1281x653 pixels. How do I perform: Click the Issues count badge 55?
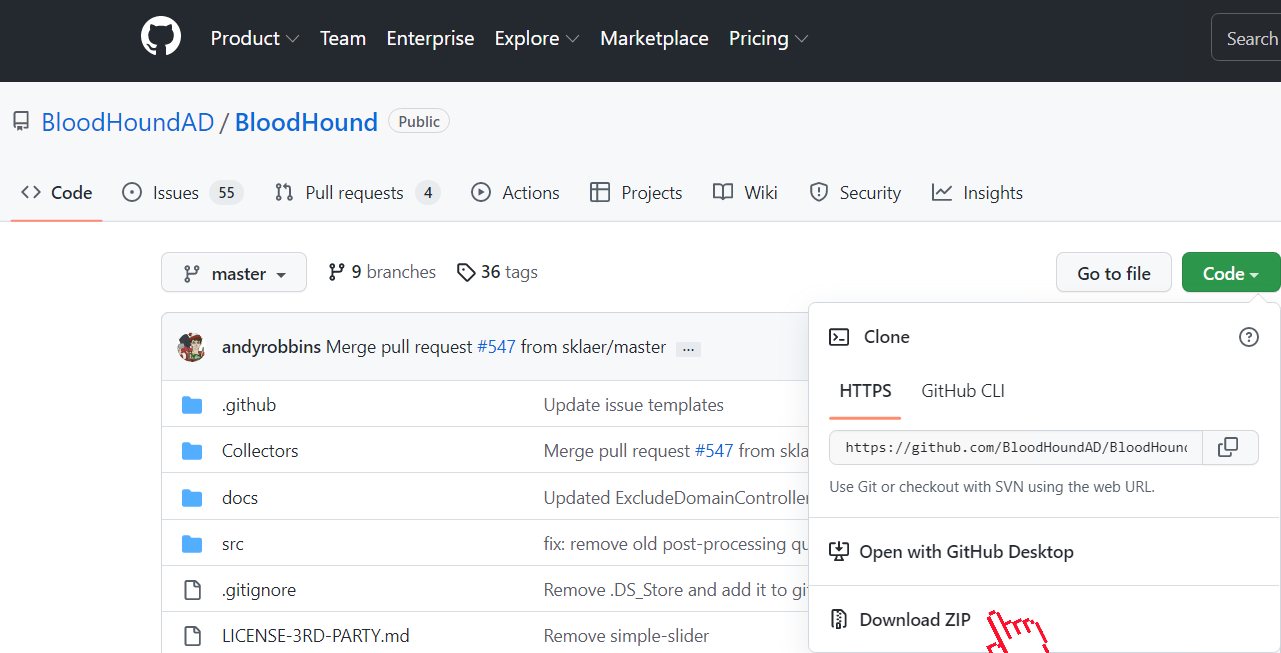pyautogui.click(x=227, y=193)
